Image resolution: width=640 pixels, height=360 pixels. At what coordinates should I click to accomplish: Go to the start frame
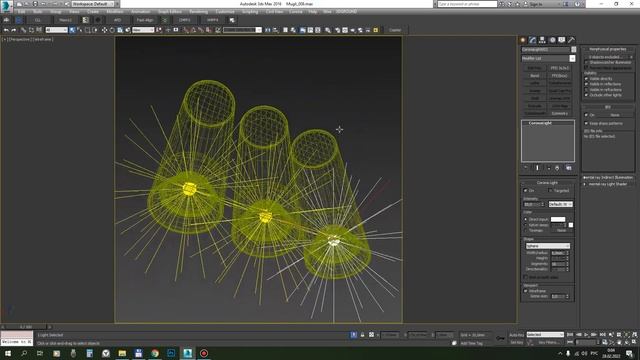(x=570, y=335)
